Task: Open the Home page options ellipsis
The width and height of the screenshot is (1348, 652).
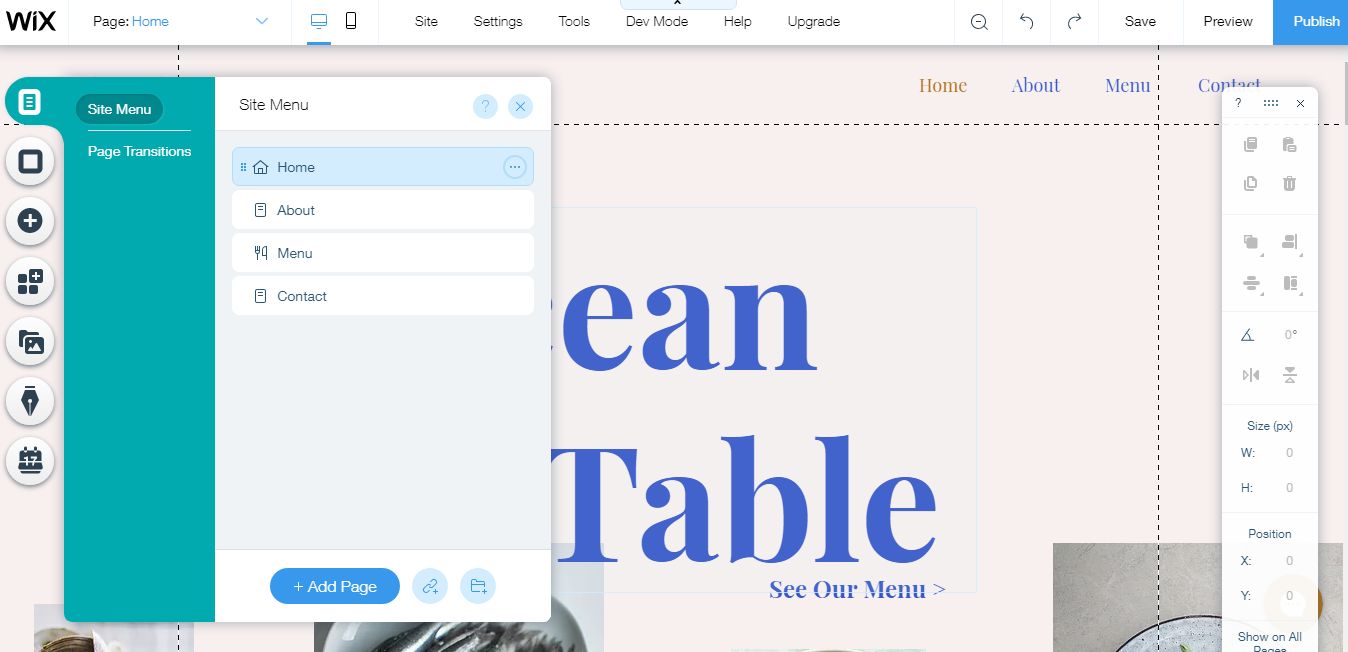Action: 514,167
